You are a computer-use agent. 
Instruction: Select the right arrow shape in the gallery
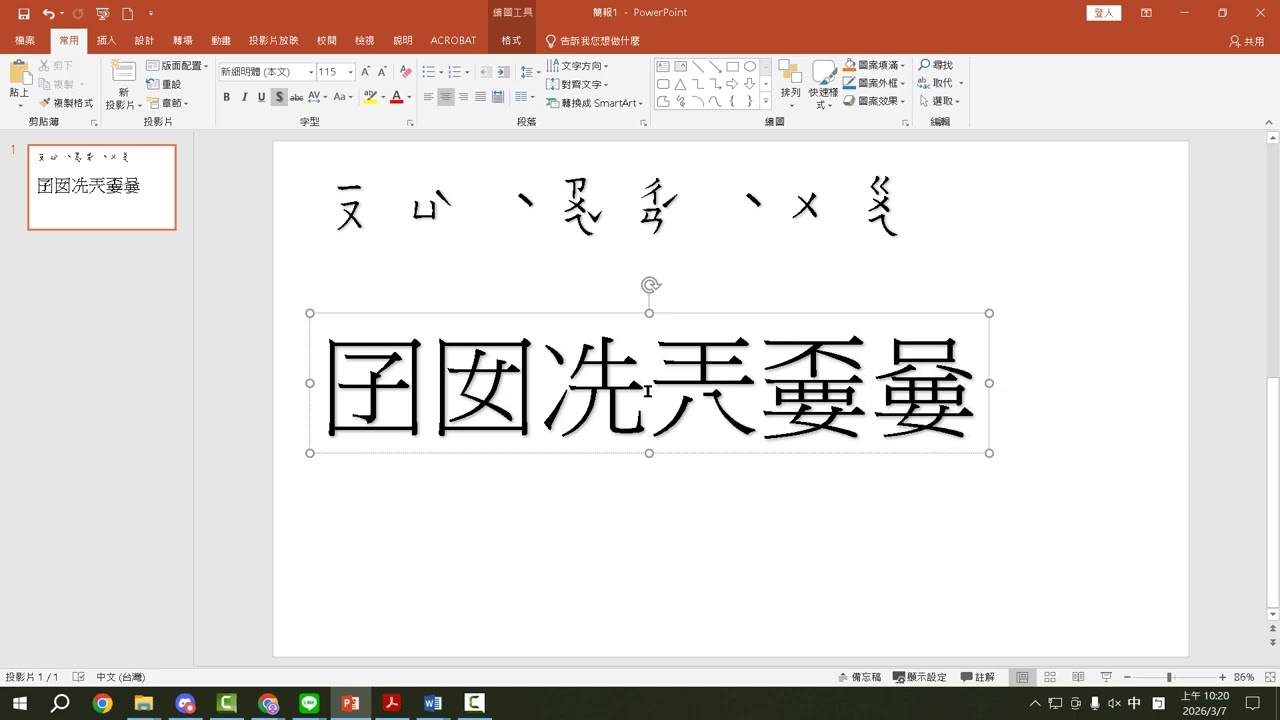732,84
